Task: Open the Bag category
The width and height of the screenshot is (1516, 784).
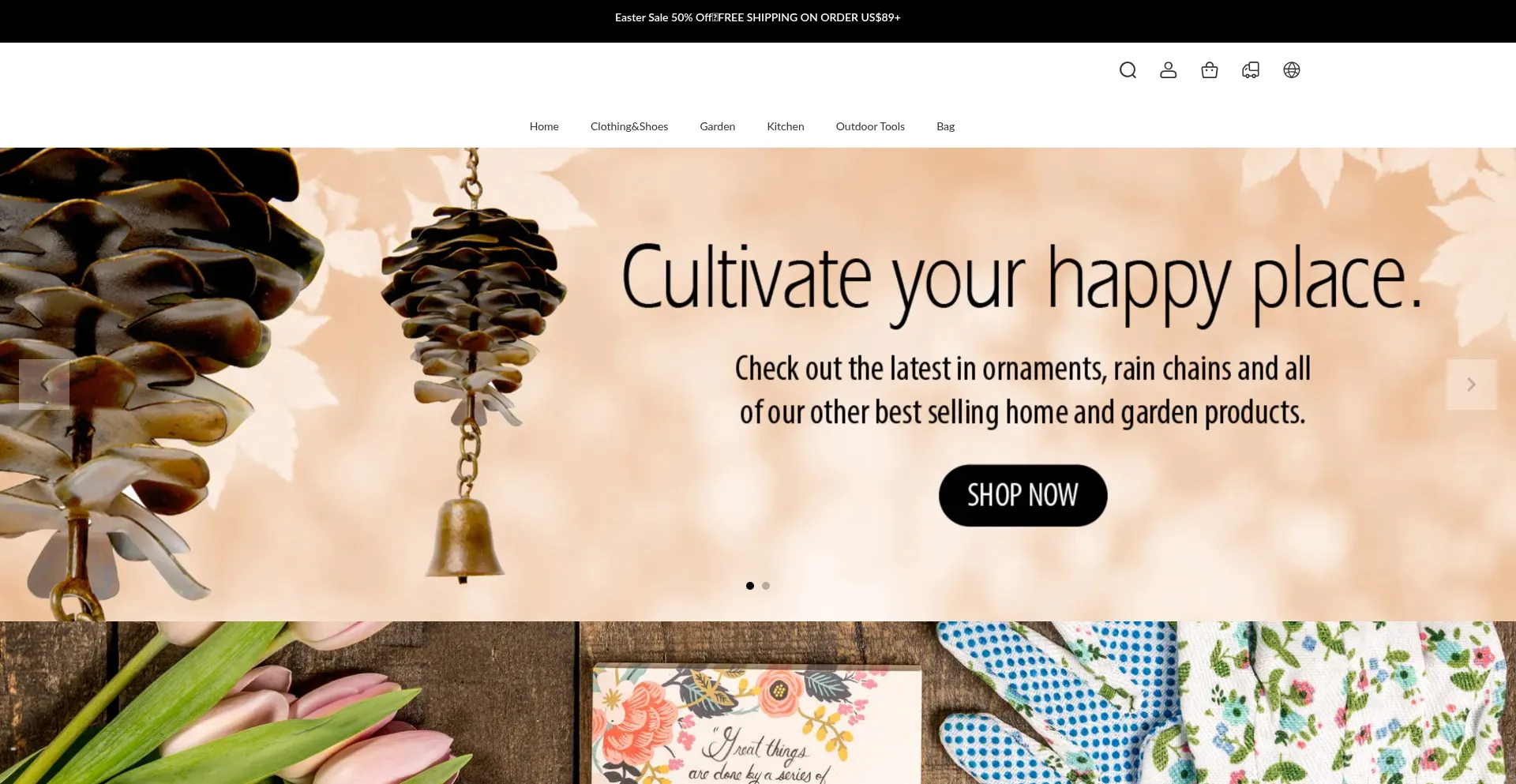Action: 945,126
